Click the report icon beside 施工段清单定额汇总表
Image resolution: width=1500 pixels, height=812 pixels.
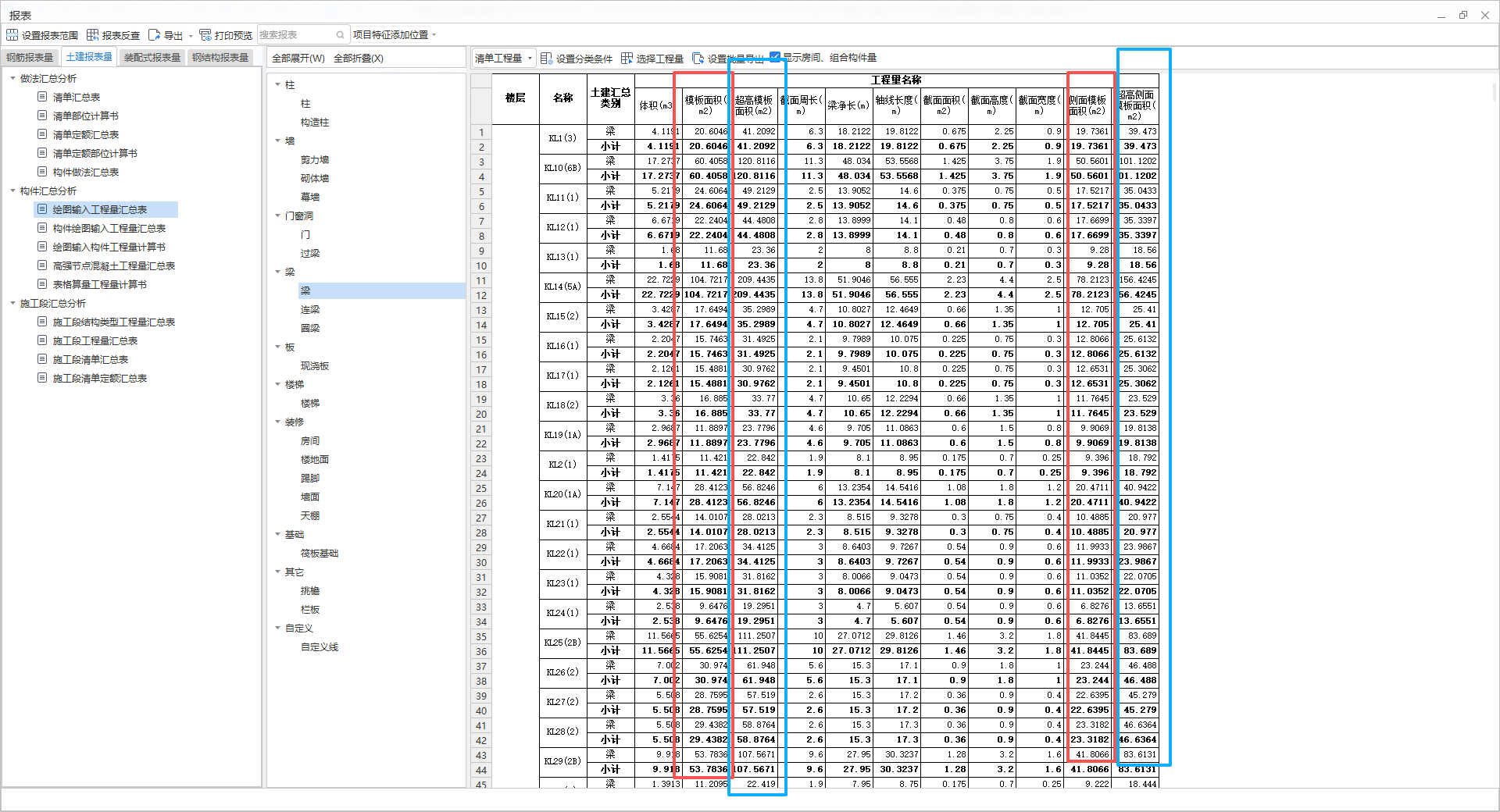pyautogui.click(x=42, y=378)
